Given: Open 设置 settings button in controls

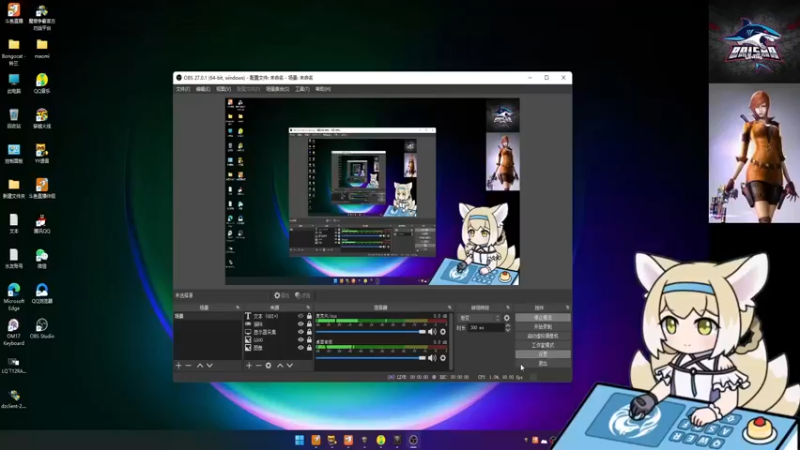Looking at the screenshot, I should click(x=542, y=354).
